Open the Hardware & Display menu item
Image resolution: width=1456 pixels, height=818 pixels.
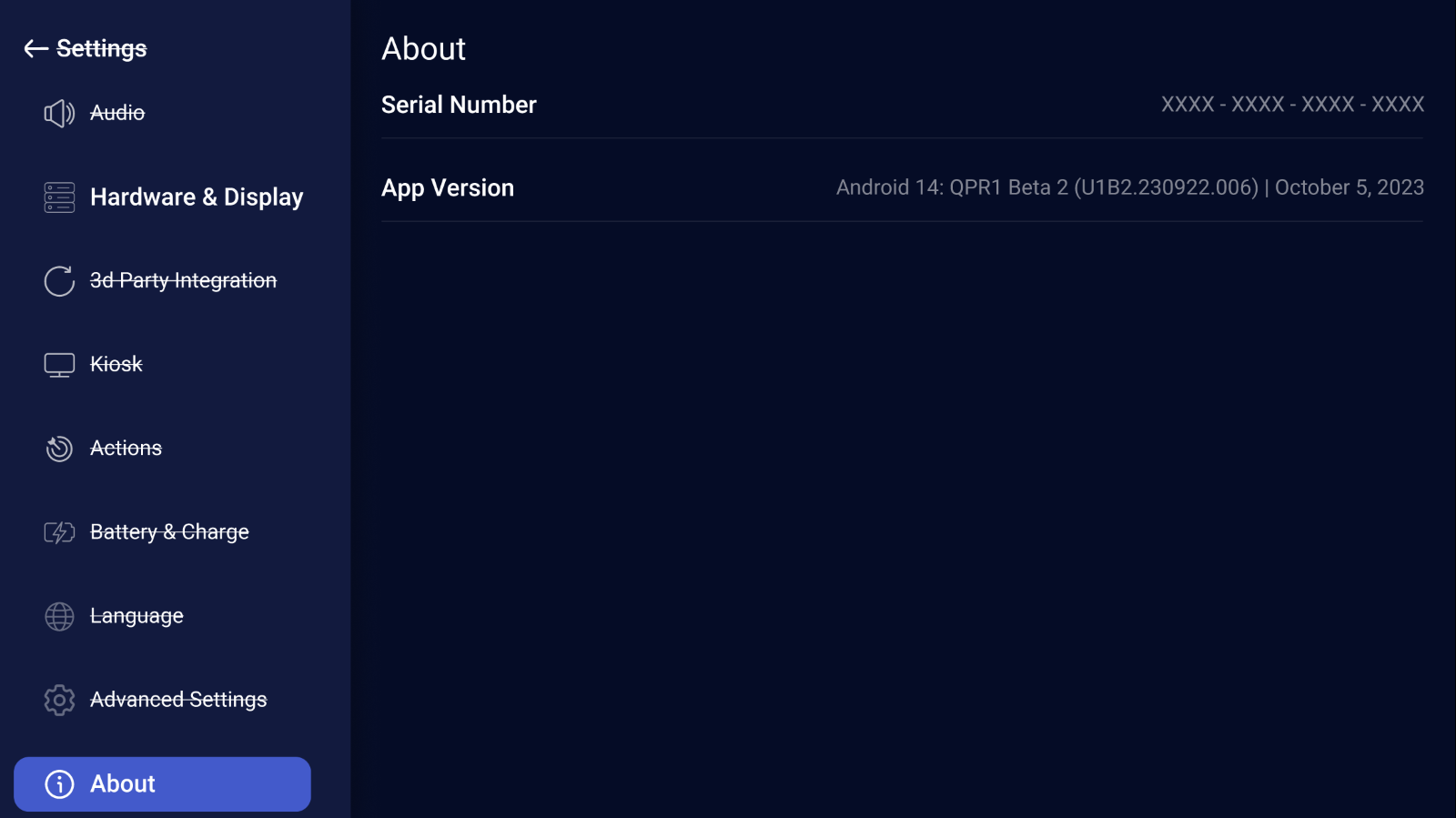pyautogui.click(x=197, y=197)
